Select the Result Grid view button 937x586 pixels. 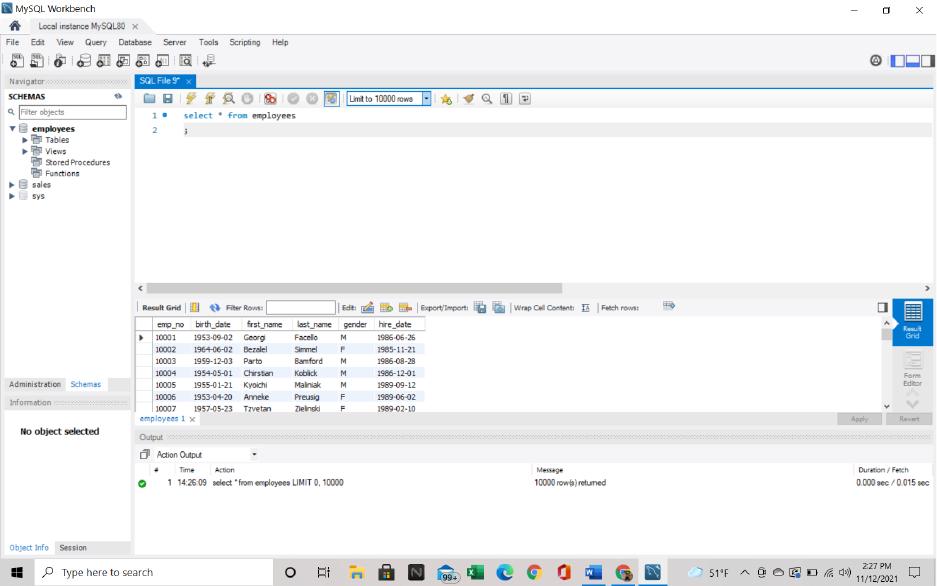point(912,322)
